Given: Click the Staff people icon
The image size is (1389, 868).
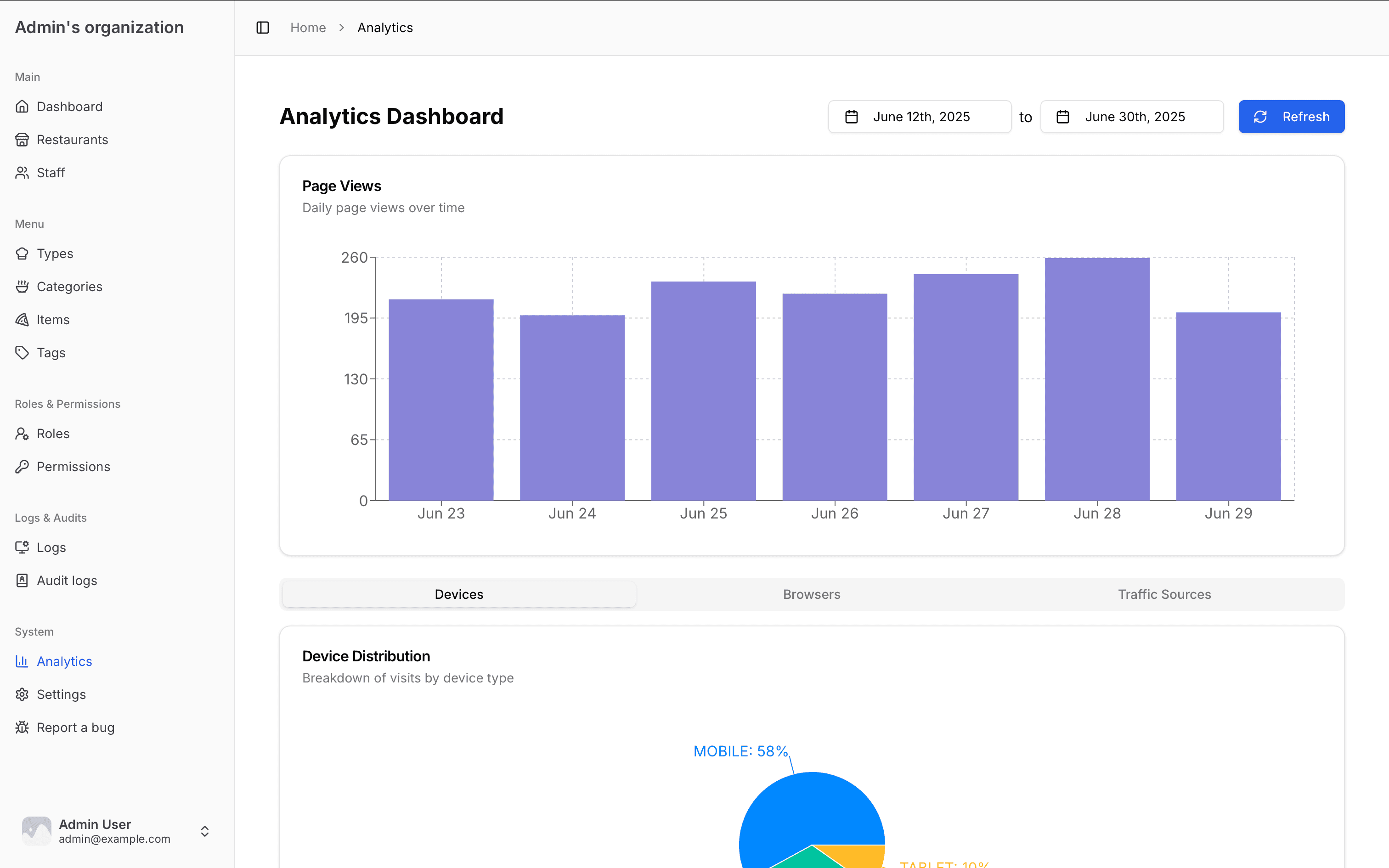Looking at the screenshot, I should coord(23,172).
